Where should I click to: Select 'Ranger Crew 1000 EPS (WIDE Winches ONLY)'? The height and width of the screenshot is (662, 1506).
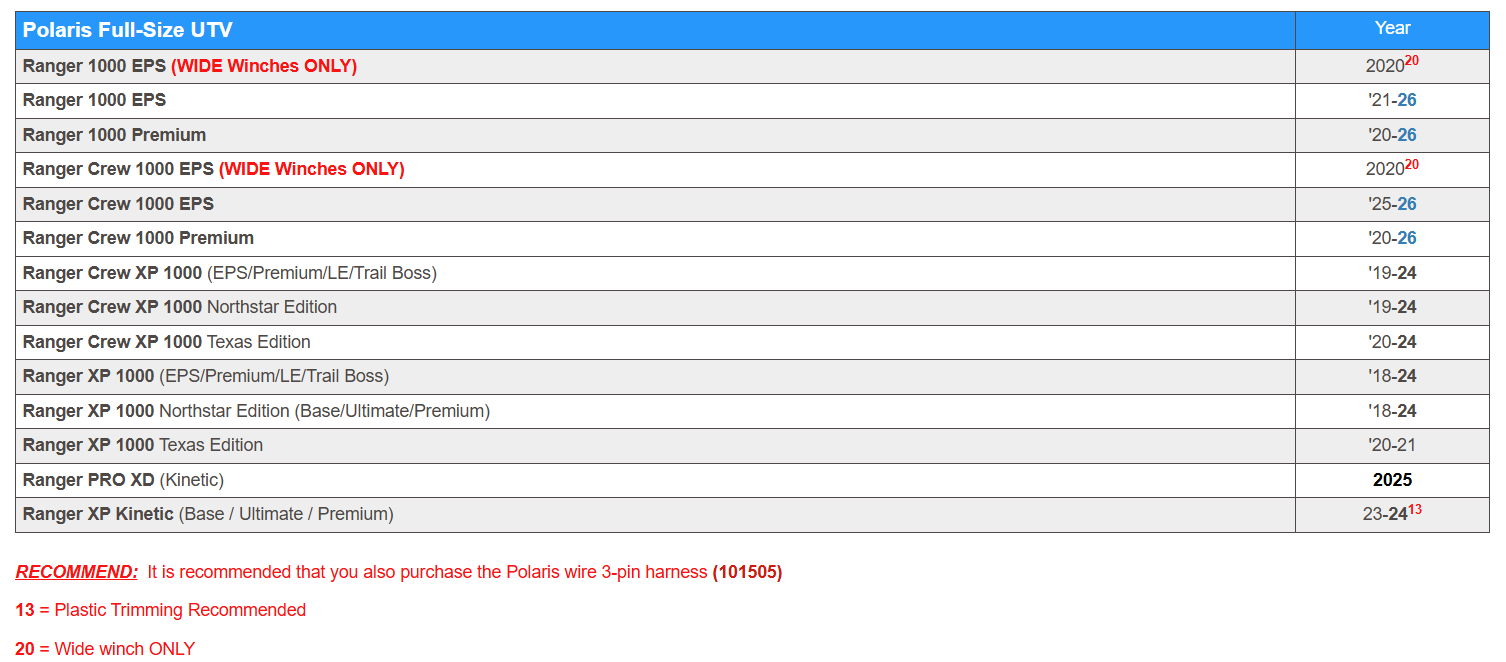click(x=752, y=169)
